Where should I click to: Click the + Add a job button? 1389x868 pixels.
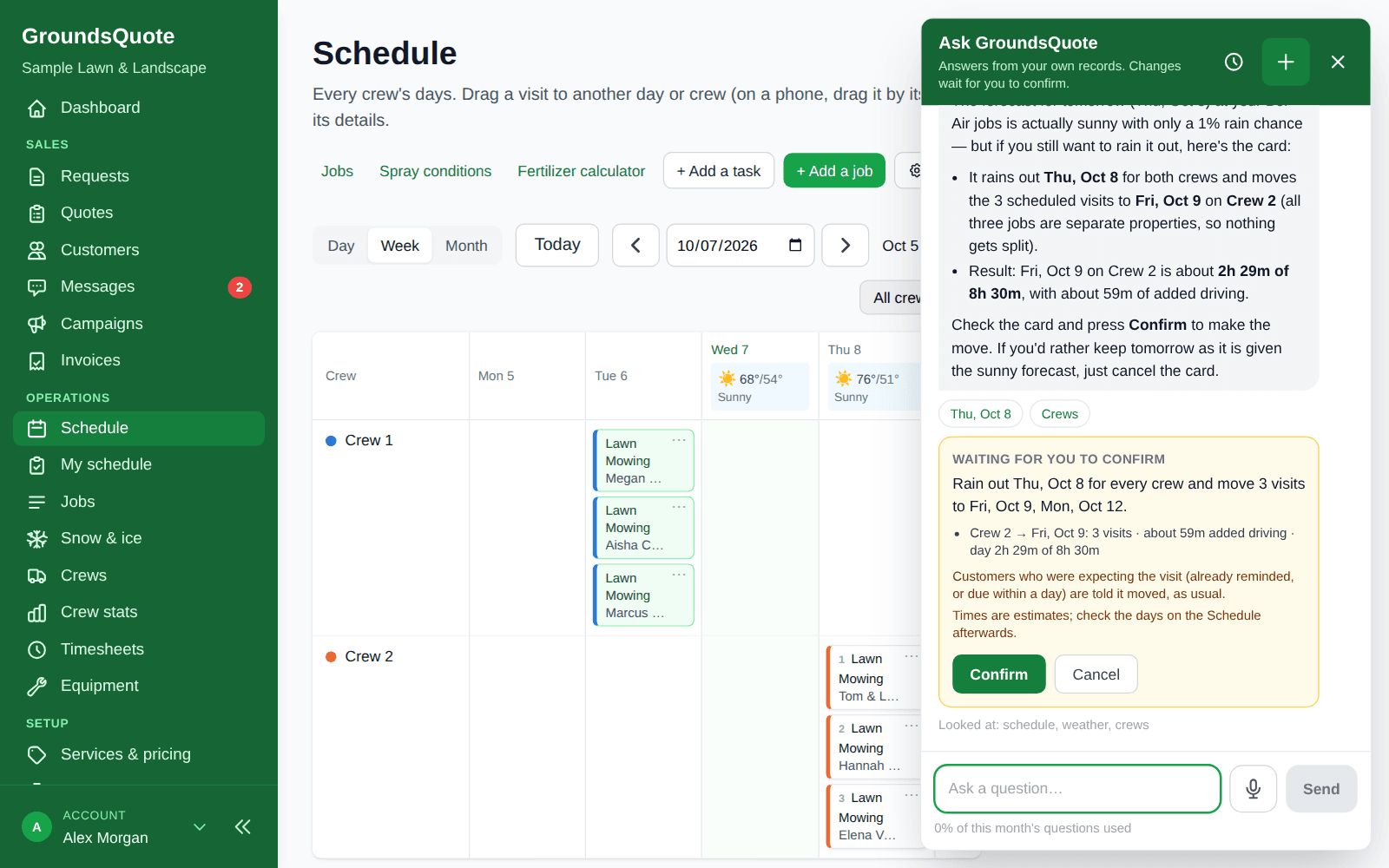tap(834, 171)
